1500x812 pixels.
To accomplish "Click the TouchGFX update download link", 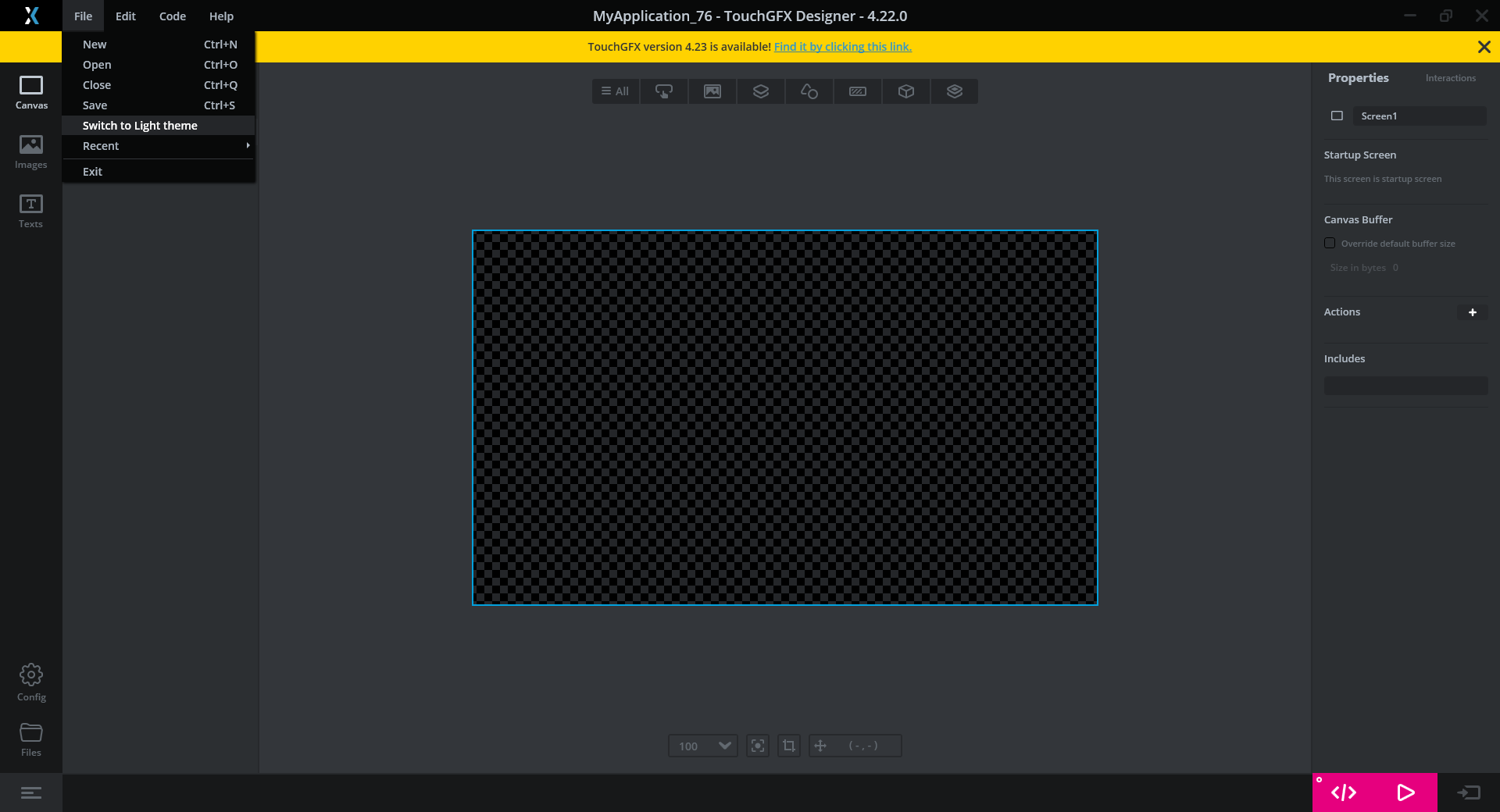I will (842, 47).
